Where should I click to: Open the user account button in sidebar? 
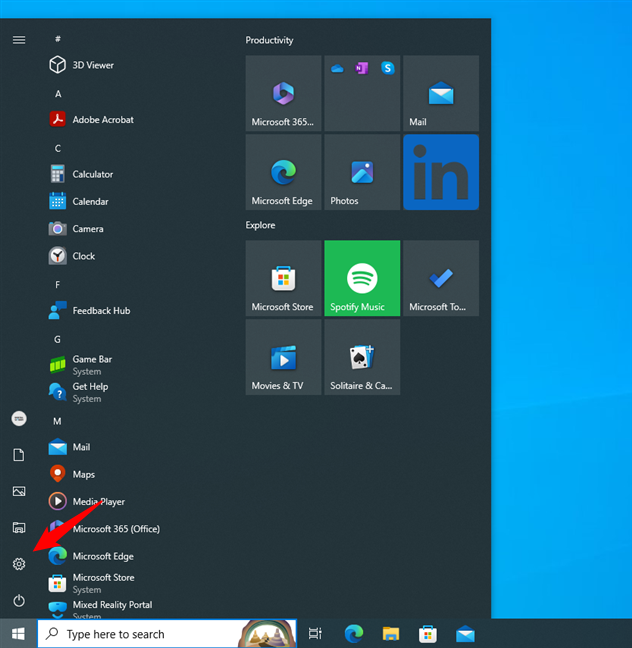[19, 419]
